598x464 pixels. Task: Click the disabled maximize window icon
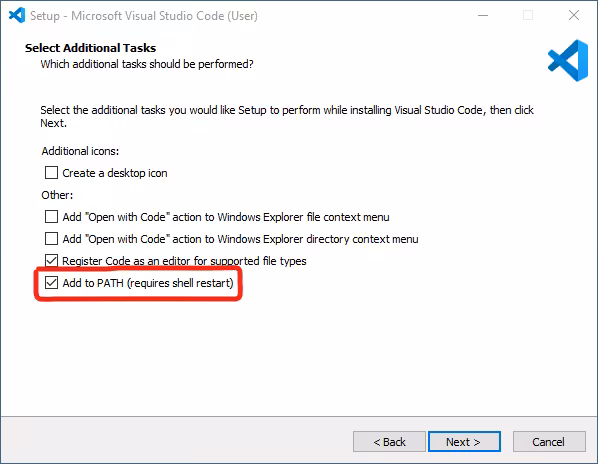[x=528, y=15]
